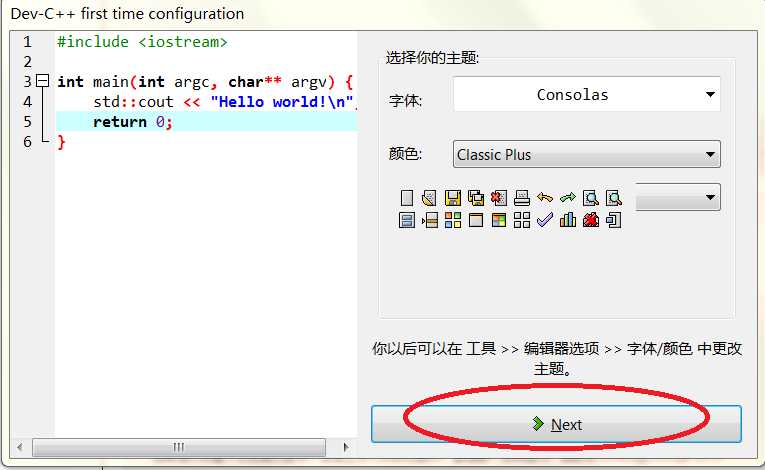Click the Next button
765x470 pixels.
556,424
